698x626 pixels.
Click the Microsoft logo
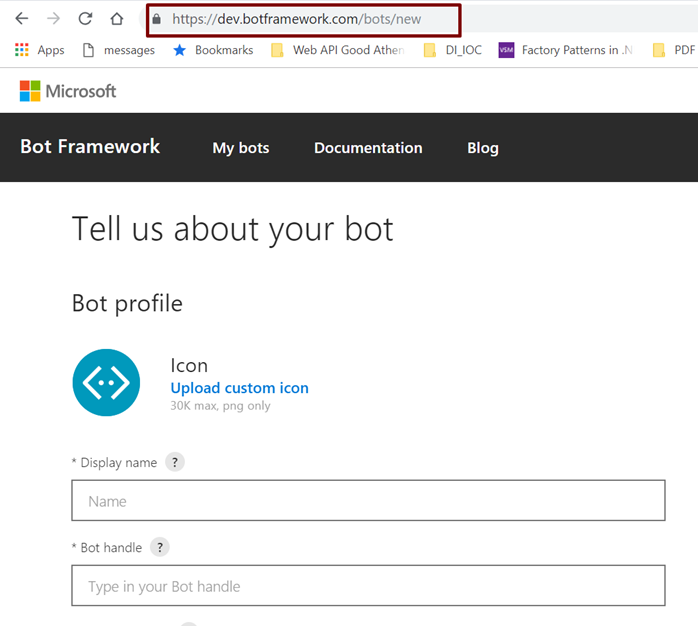68,91
